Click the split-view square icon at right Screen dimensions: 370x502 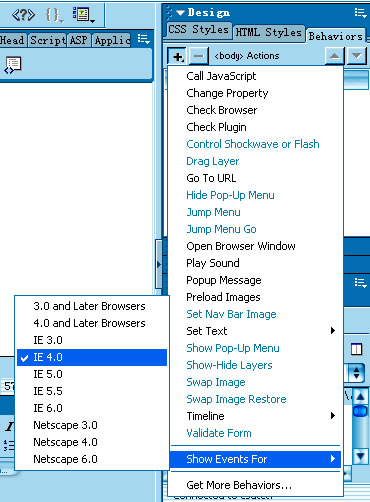356,349
